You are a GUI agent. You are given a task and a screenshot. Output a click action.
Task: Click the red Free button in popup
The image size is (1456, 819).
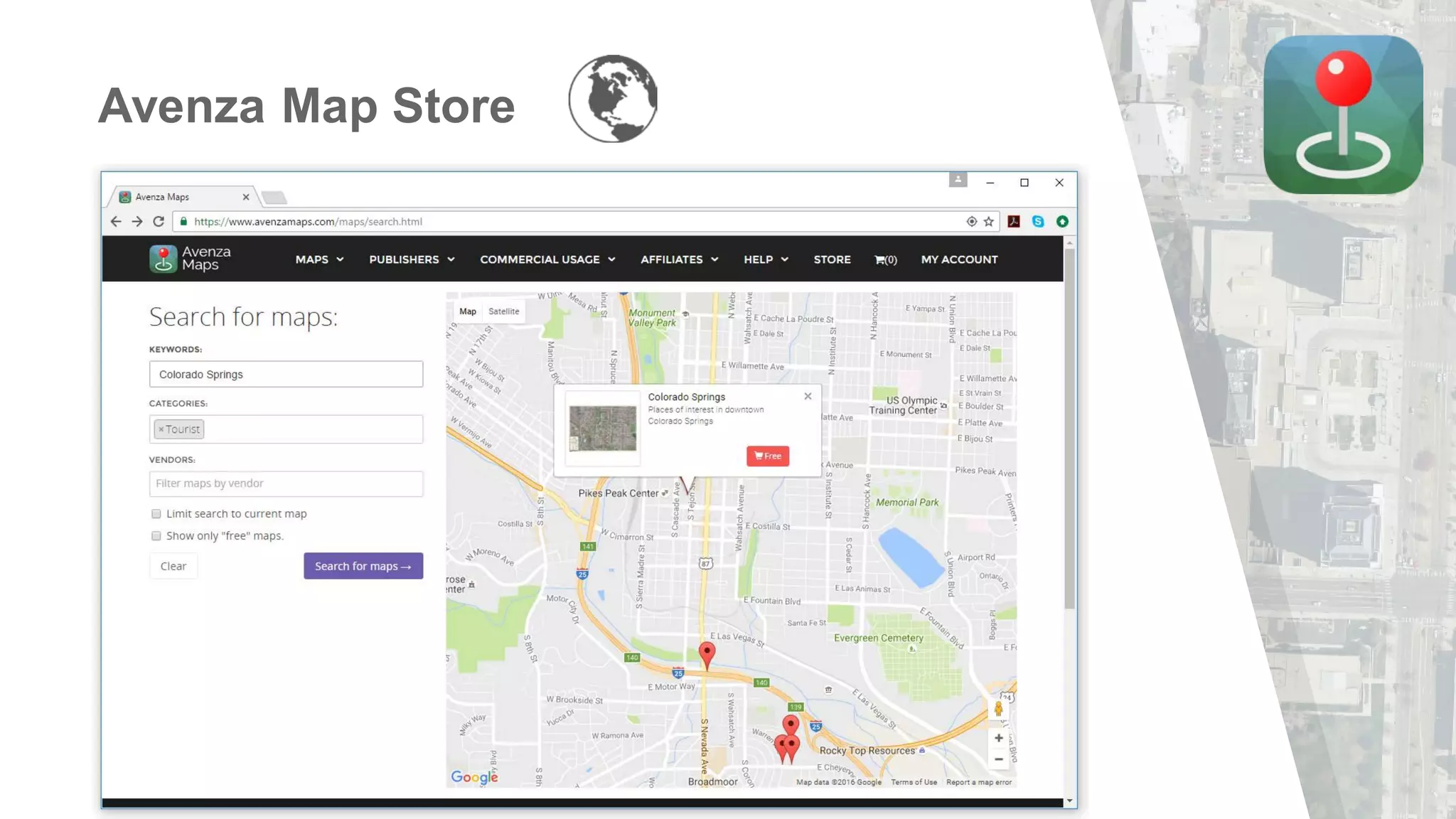click(x=768, y=456)
